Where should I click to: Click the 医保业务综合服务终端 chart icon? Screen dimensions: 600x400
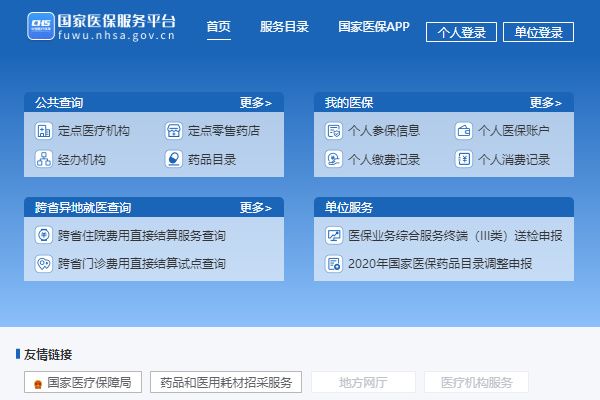[x=334, y=235]
